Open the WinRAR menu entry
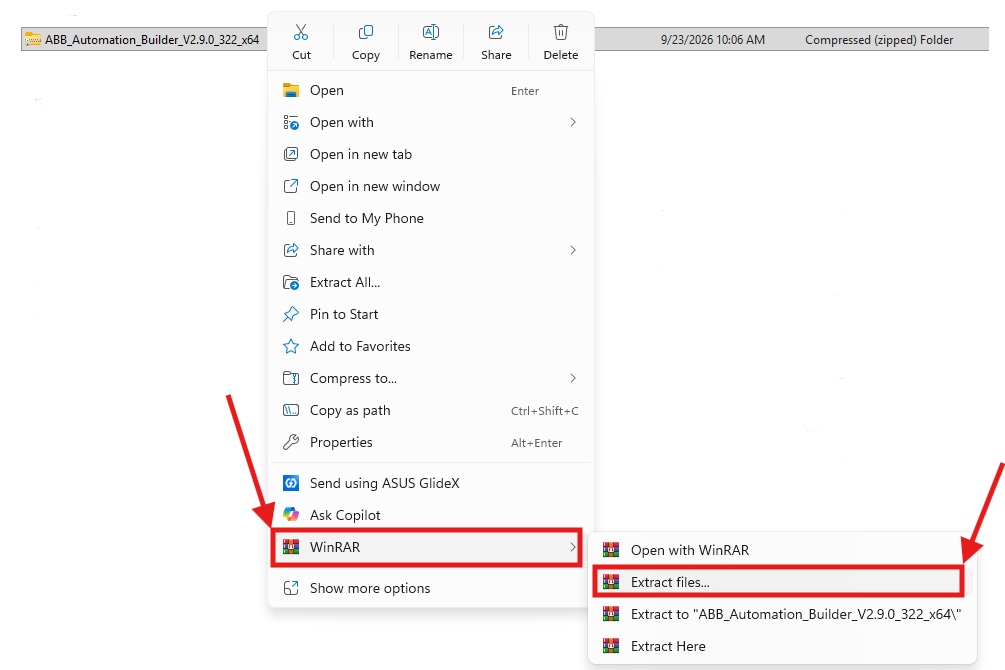This screenshot has width=1005, height=670. [x=427, y=547]
